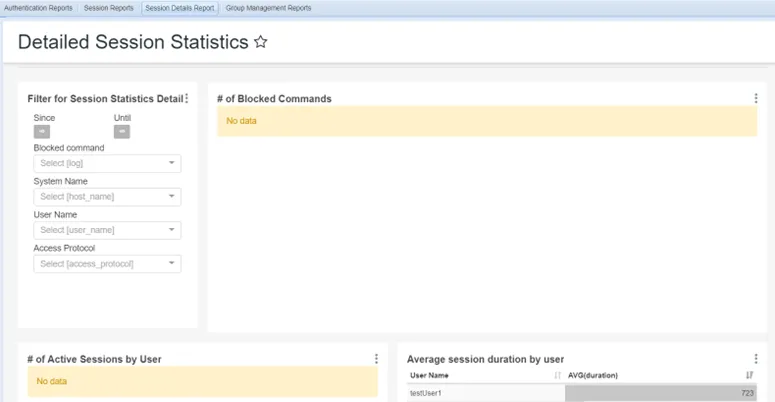775x402 pixels.
Task: Open the Average session duration by user menu
Action: click(756, 358)
